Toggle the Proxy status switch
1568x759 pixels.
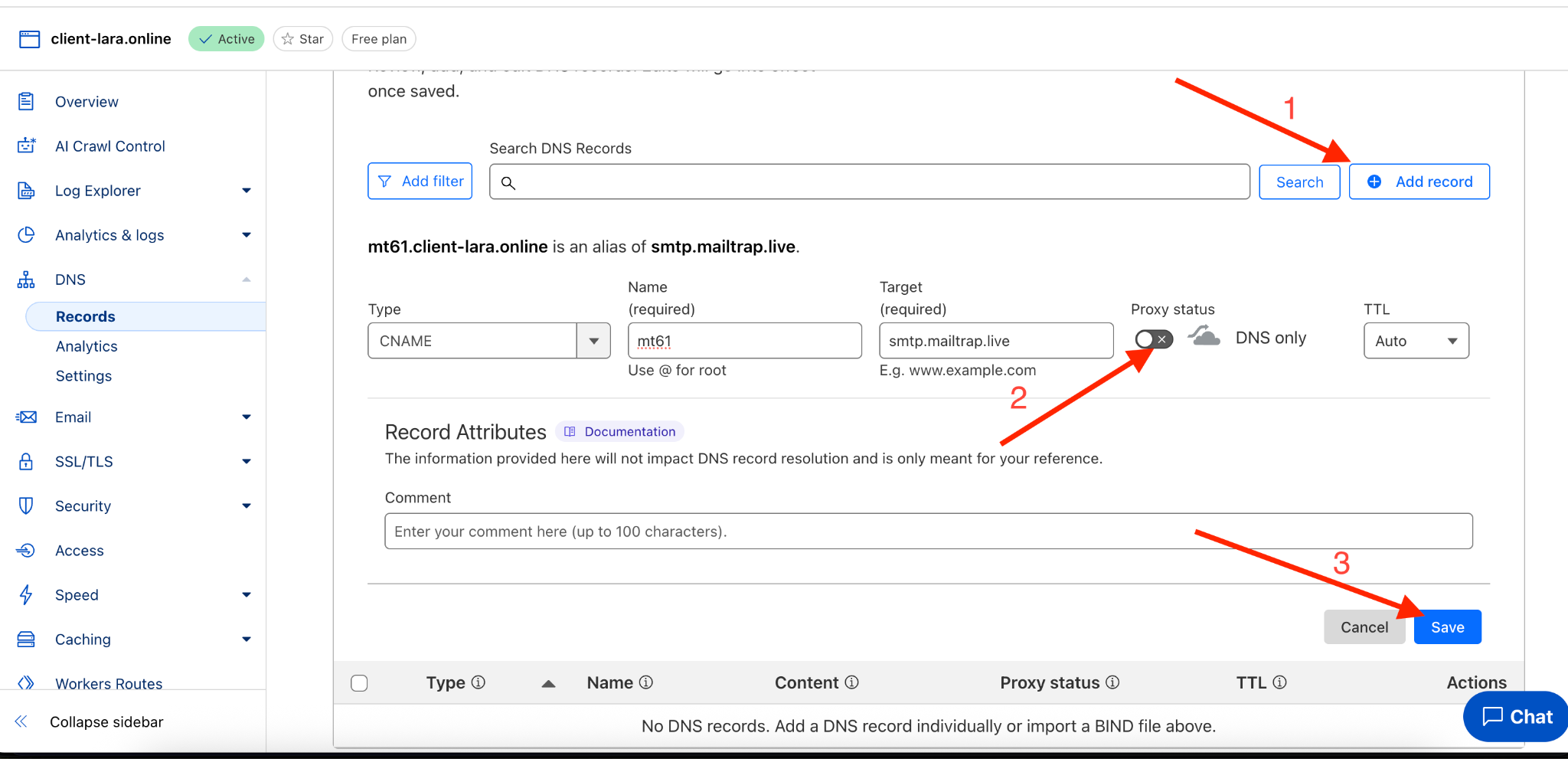(1153, 339)
